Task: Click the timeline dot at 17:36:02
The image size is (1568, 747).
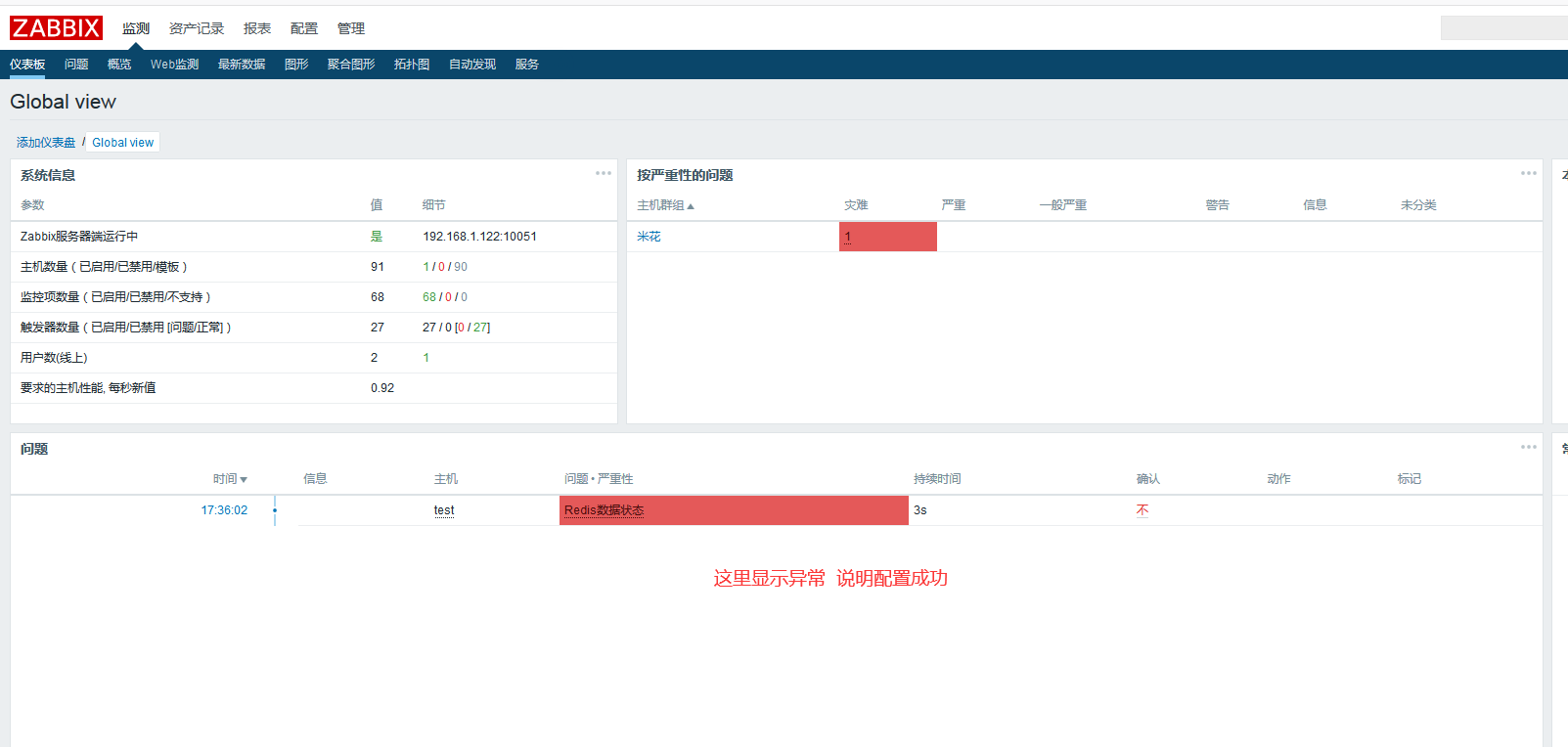Action: (x=275, y=510)
